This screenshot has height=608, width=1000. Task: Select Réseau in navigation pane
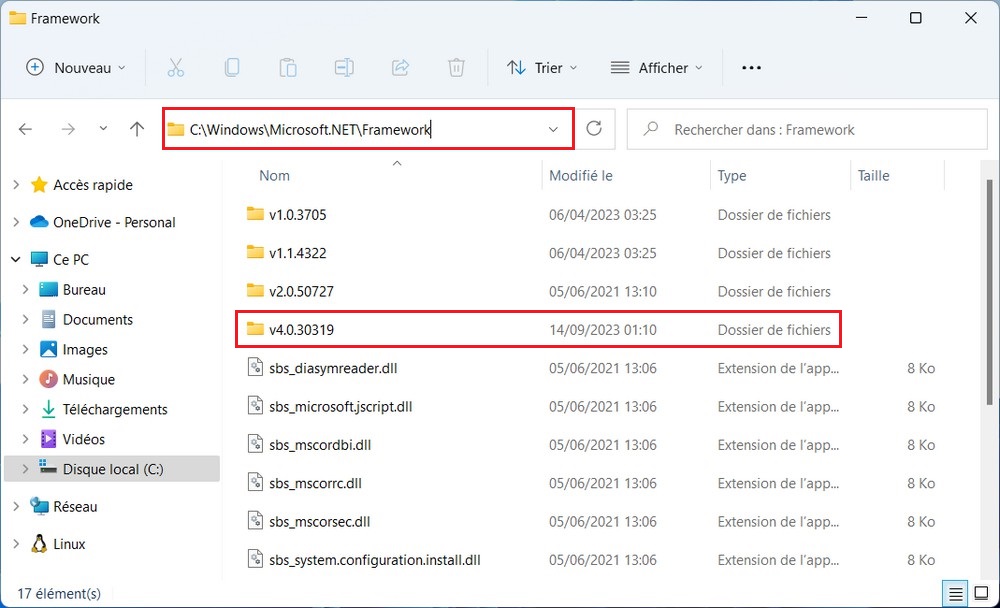point(75,507)
